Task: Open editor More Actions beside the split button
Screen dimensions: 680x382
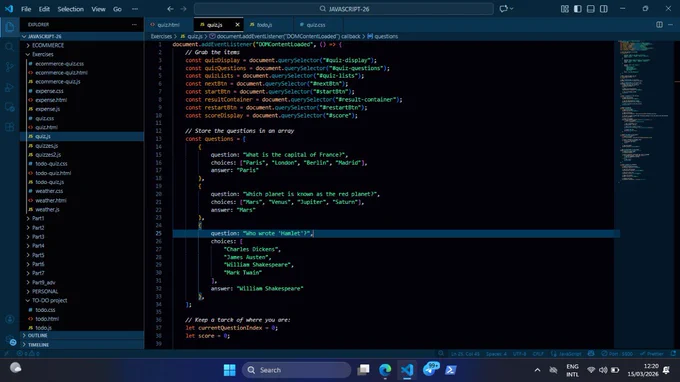Action: pos(670,25)
